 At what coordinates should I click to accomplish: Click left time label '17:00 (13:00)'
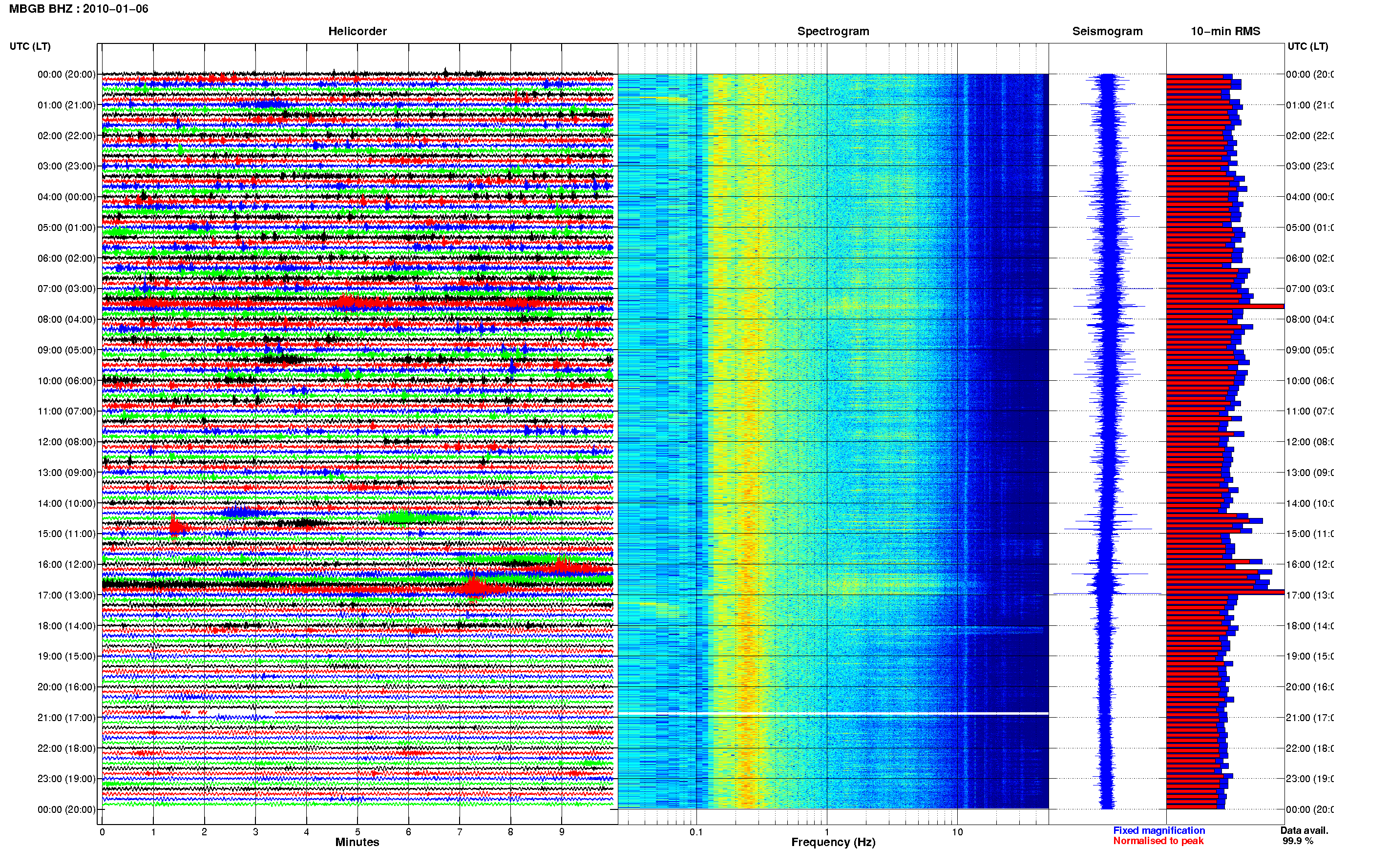pyautogui.click(x=66, y=595)
